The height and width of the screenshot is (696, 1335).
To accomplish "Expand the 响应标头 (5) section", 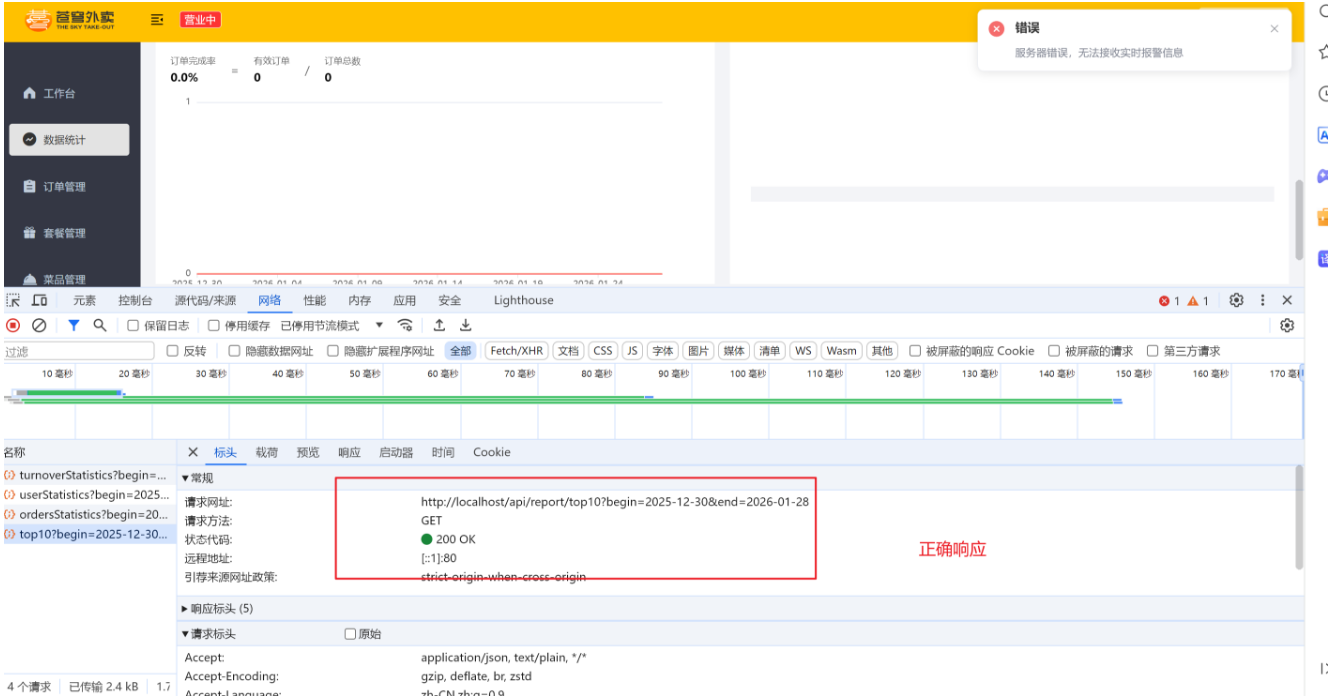I will (217, 608).
